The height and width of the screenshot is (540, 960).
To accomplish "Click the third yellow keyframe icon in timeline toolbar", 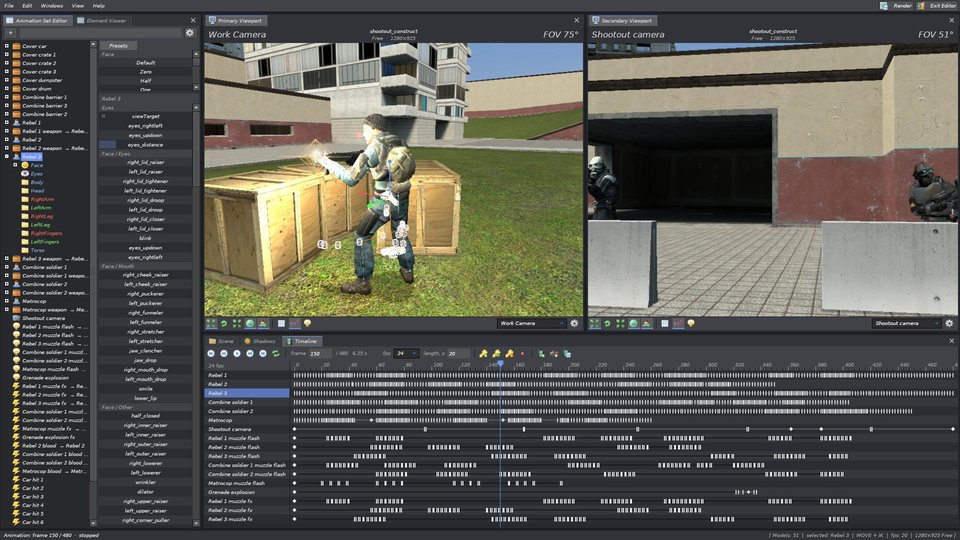I will tap(509, 354).
